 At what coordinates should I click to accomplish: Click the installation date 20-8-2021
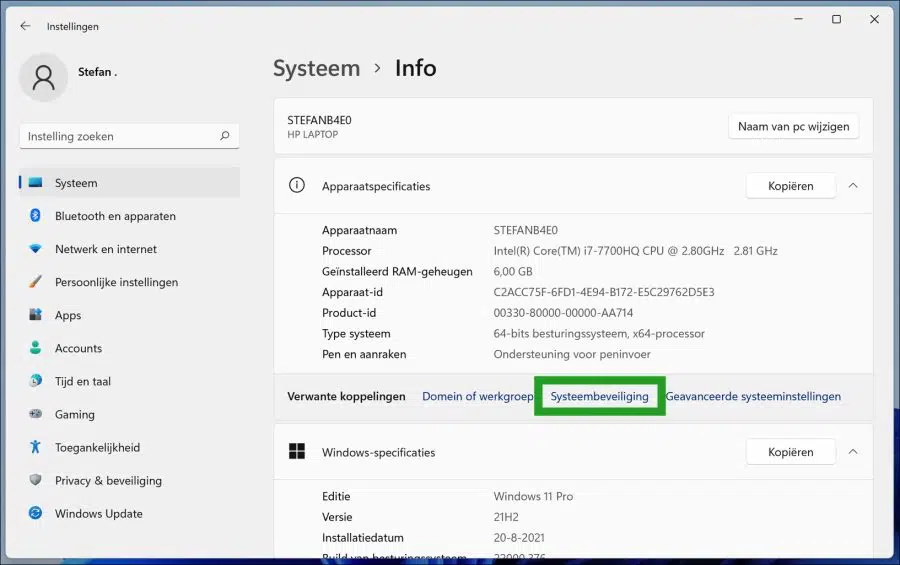pyautogui.click(x=519, y=537)
